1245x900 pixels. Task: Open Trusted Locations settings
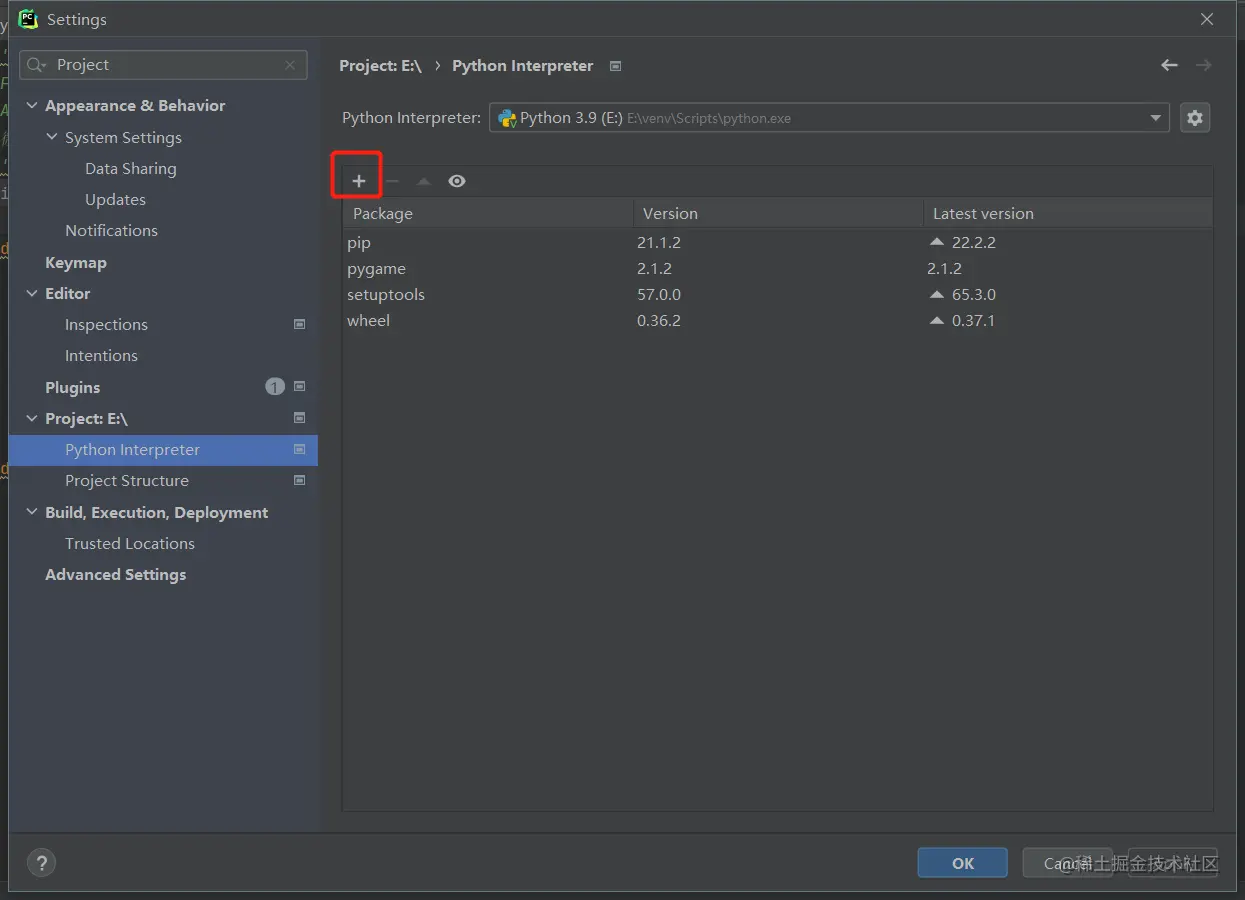tap(130, 544)
